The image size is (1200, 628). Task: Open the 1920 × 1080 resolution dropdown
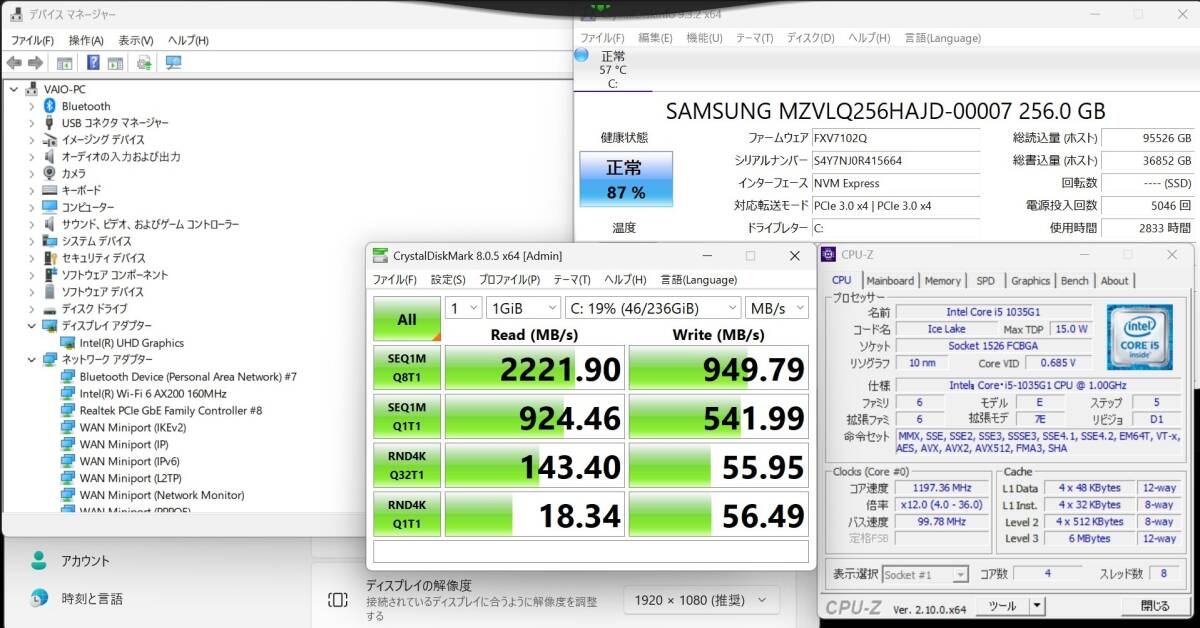pos(701,600)
